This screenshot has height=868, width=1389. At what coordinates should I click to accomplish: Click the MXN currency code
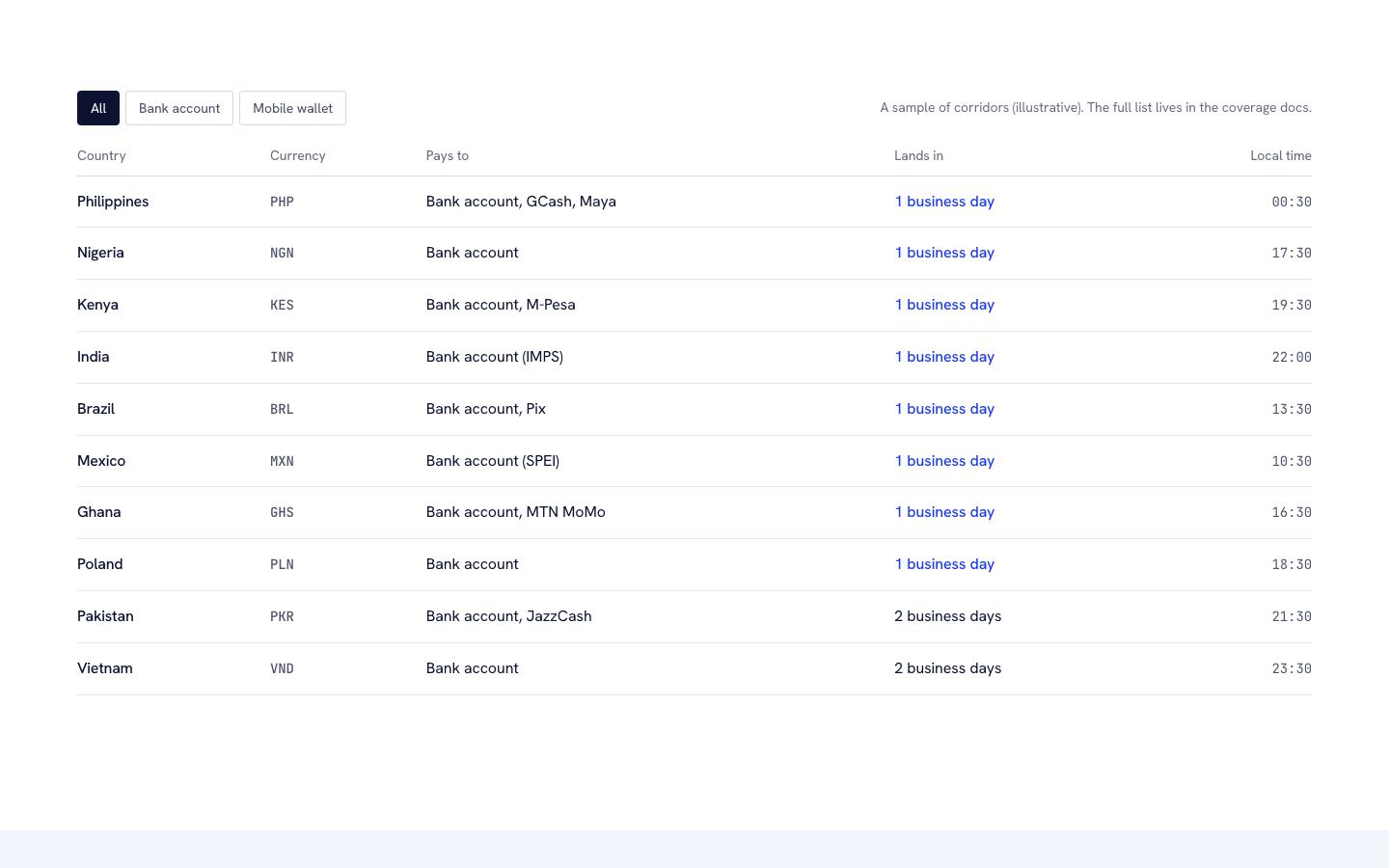tap(282, 461)
